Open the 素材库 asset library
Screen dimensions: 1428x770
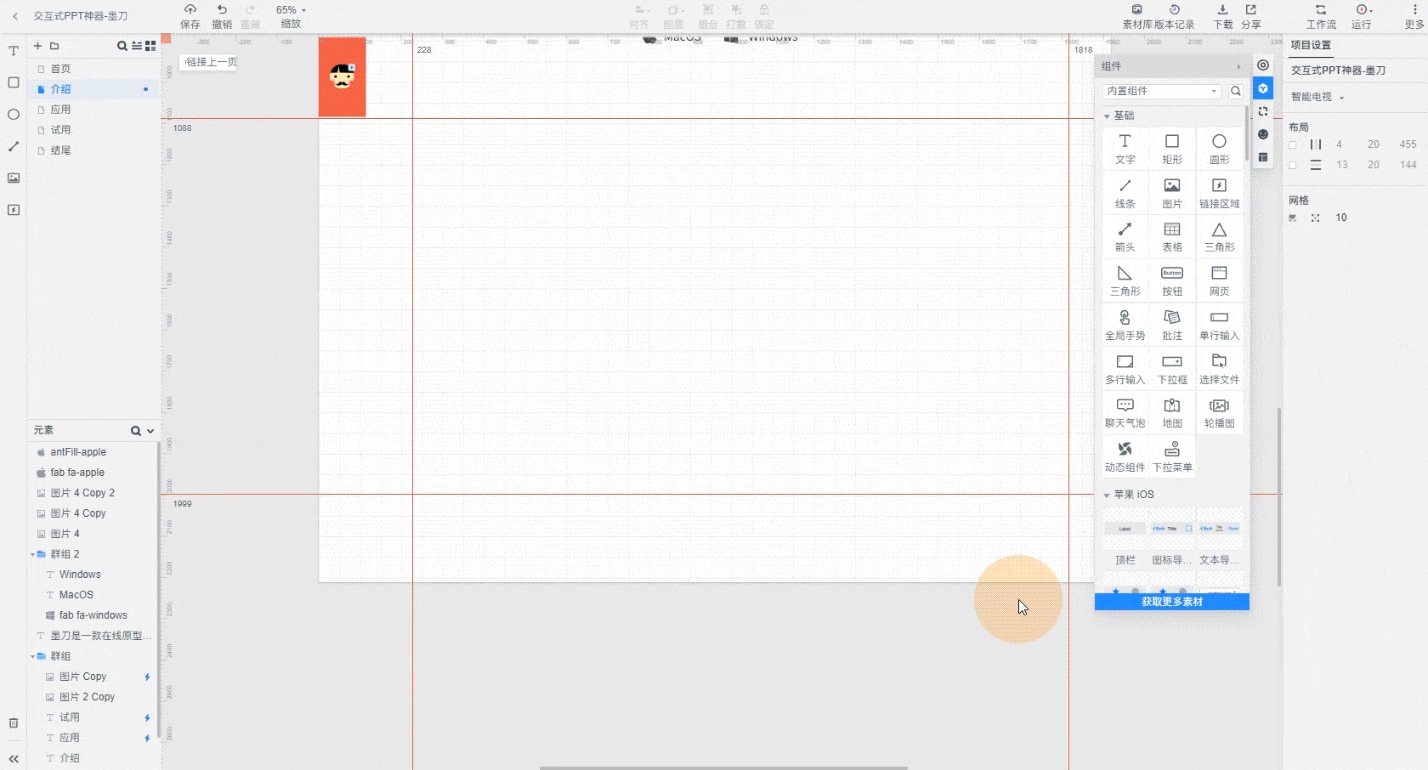tap(1137, 16)
